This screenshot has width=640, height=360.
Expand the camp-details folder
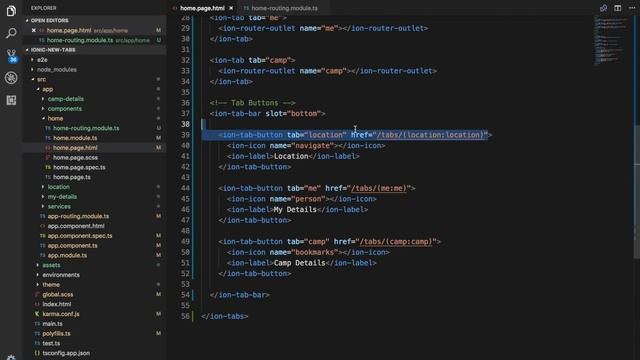tap(65, 99)
